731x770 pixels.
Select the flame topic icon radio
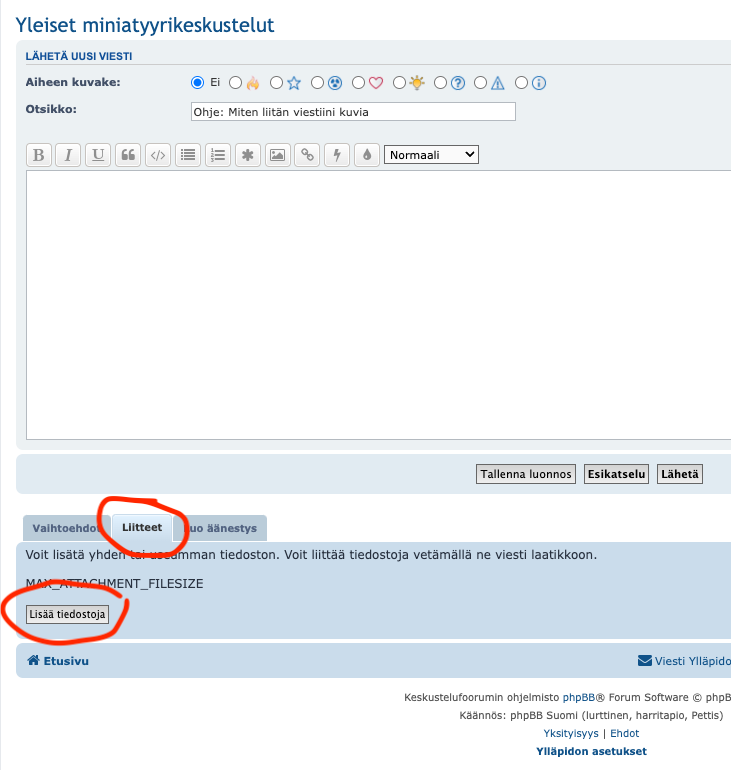pyautogui.click(x=236, y=82)
